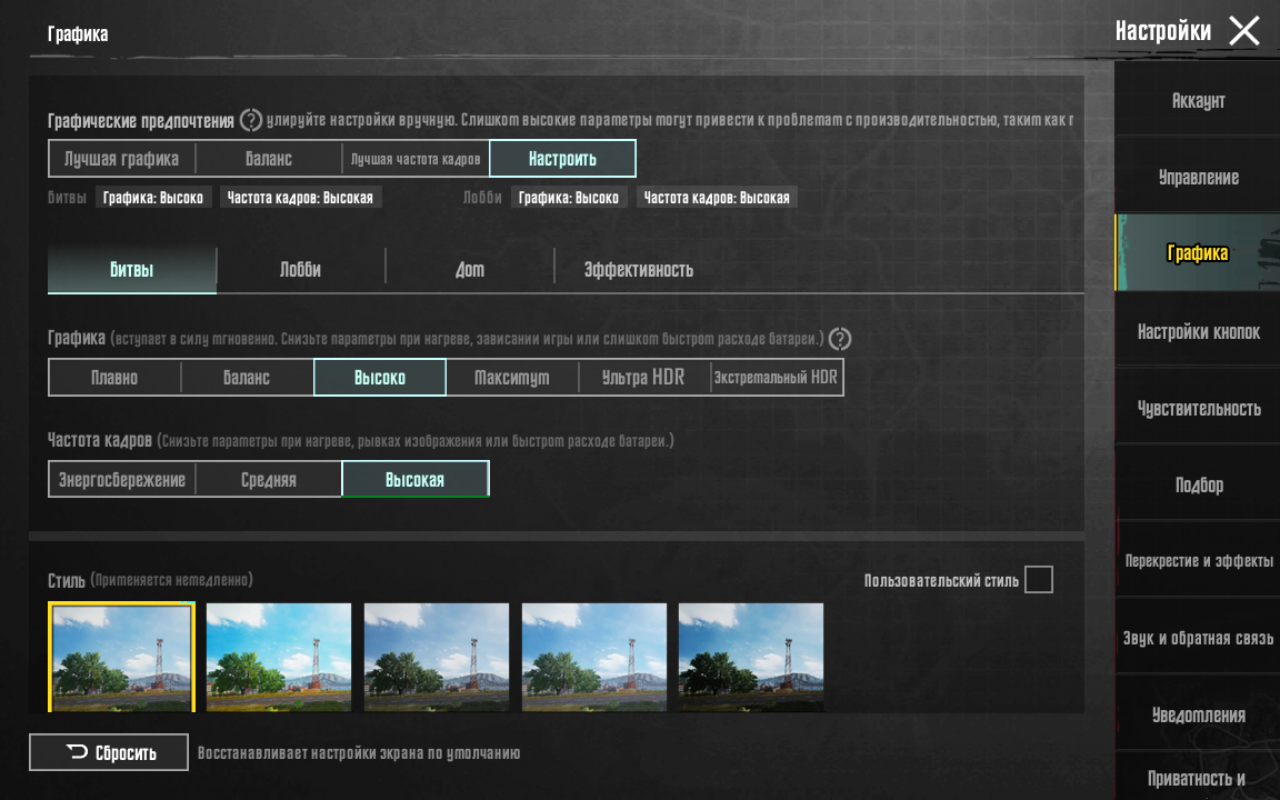Choose Ультра HDR graphics quality
The height and width of the screenshot is (800, 1280).
coord(643,378)
